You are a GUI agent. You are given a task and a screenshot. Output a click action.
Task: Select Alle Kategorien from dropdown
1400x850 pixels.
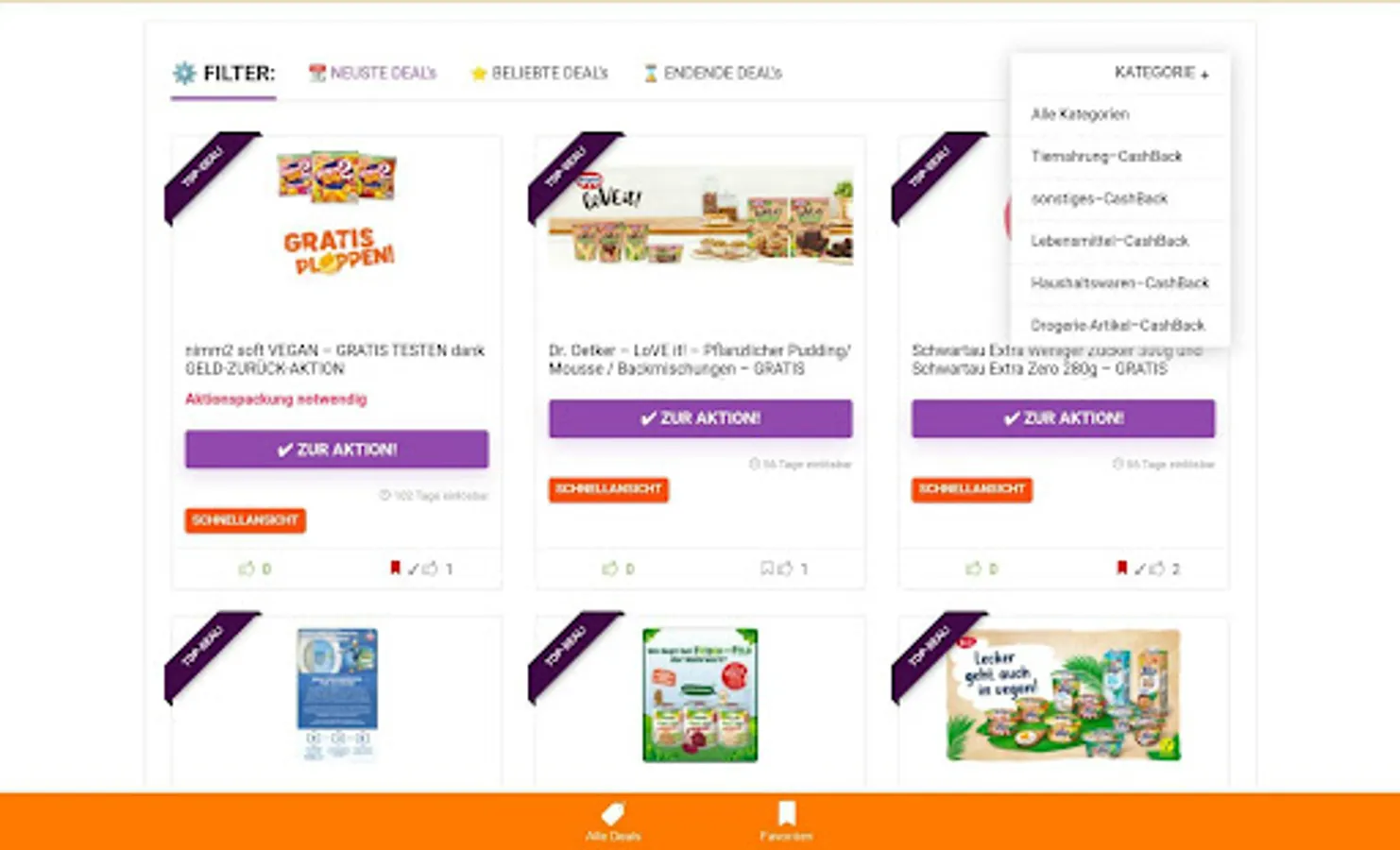click(1080, 114)
